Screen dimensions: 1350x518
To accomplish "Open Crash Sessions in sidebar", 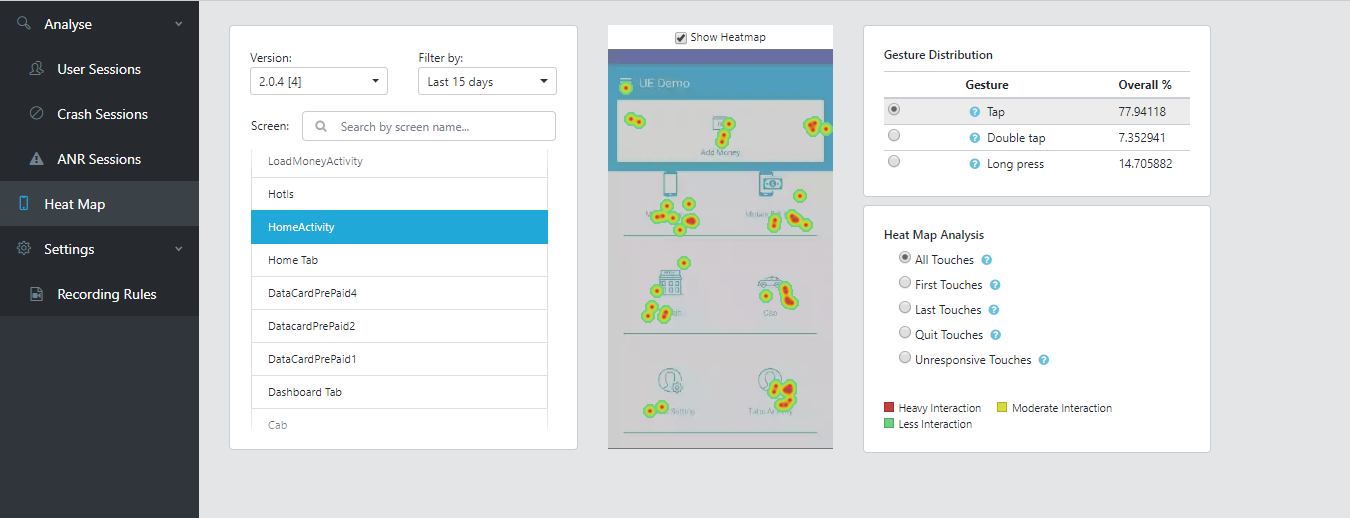I will [99, 114].
